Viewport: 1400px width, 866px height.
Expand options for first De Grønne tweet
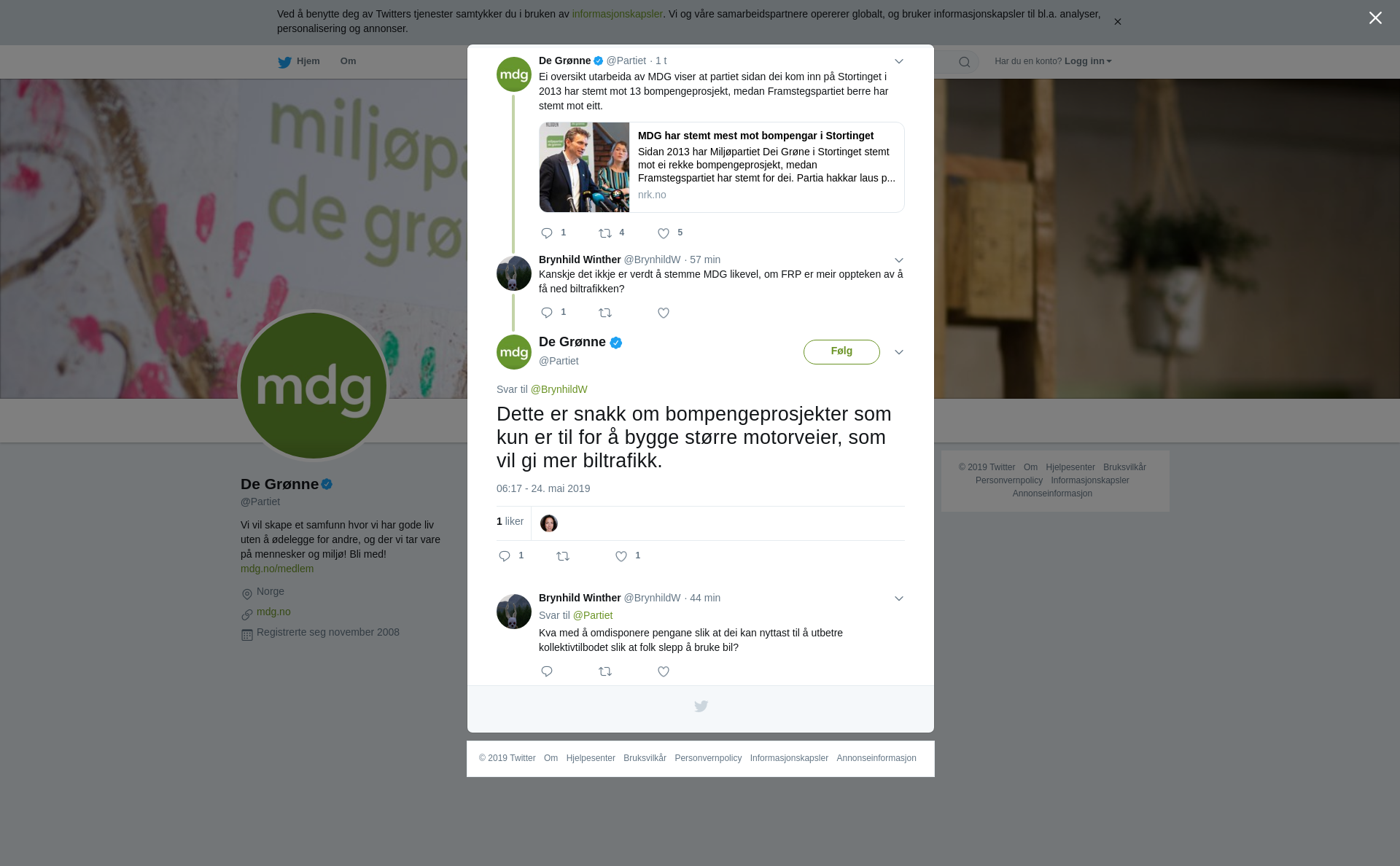899,61
